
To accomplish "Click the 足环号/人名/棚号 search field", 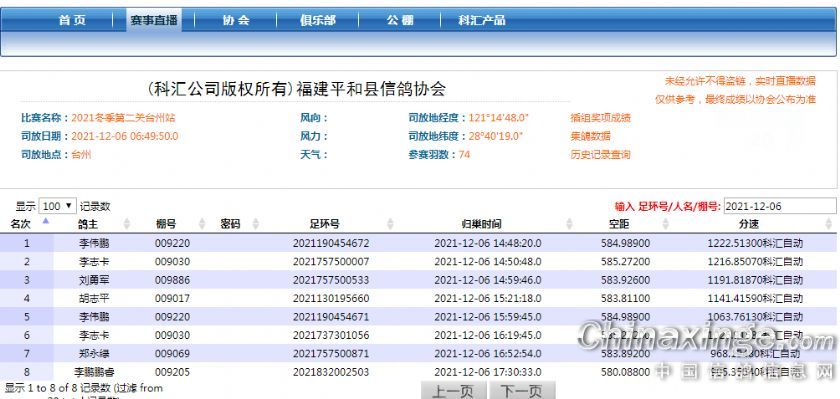I will pyautogui.click(x=779, y=206).
